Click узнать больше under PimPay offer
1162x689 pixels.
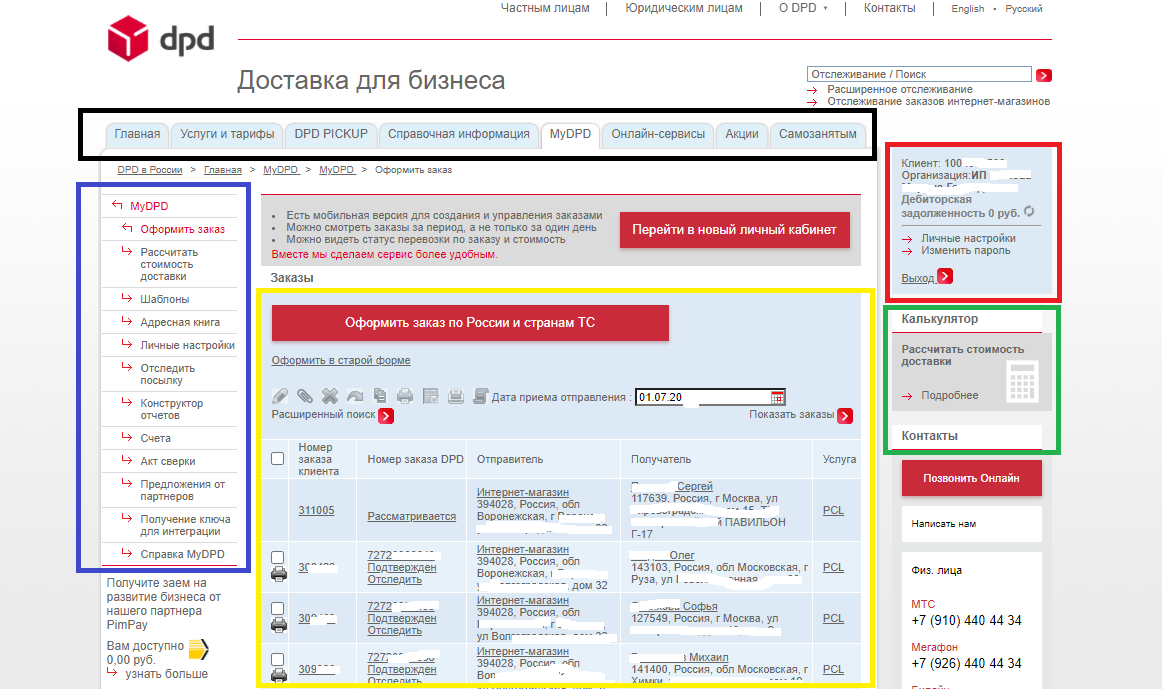point(166,674)
